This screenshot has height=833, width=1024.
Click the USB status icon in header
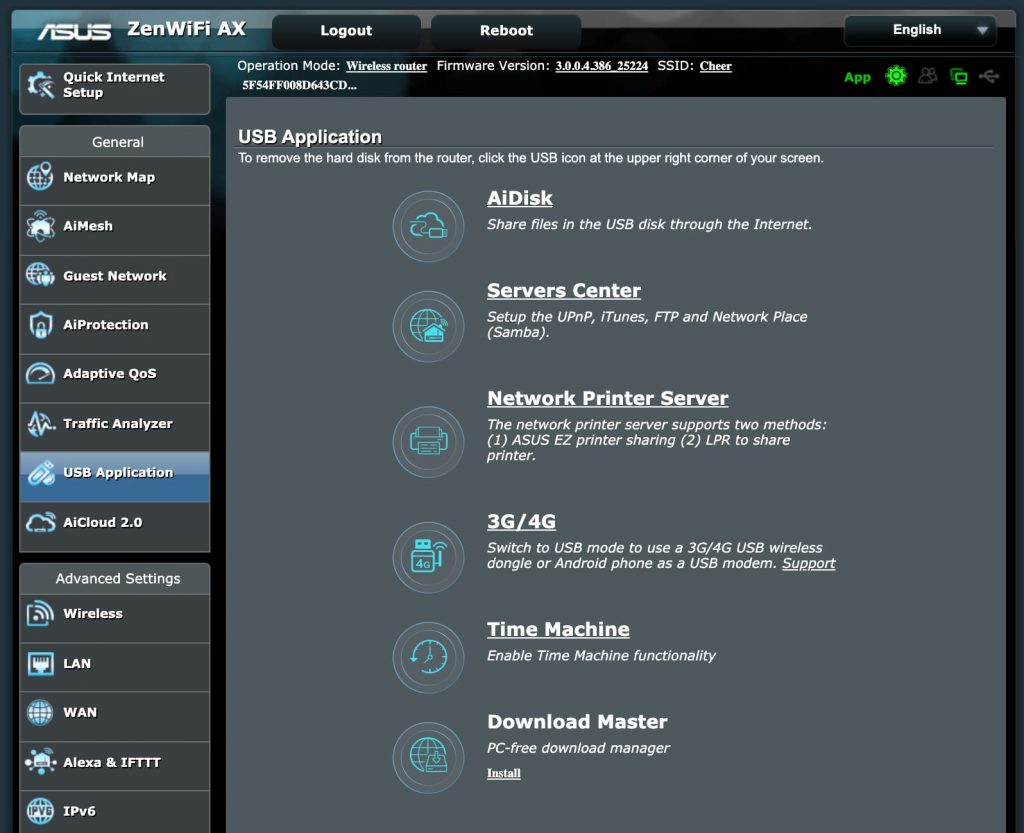989,76
